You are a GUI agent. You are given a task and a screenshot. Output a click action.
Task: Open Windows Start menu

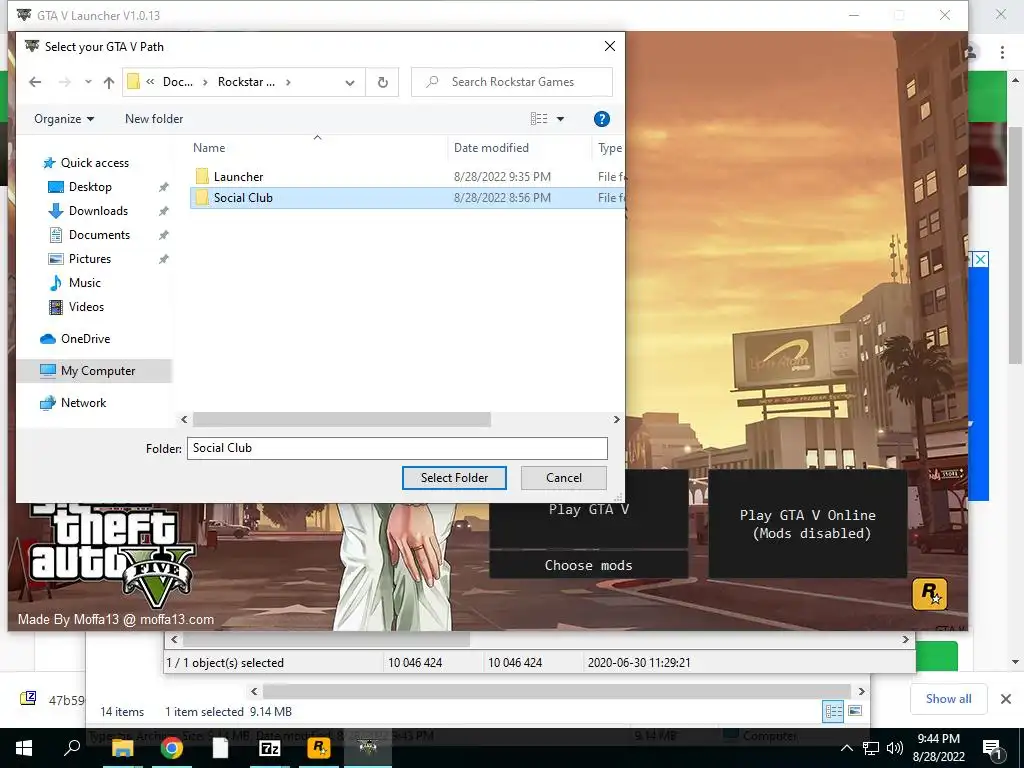(24, 748)
